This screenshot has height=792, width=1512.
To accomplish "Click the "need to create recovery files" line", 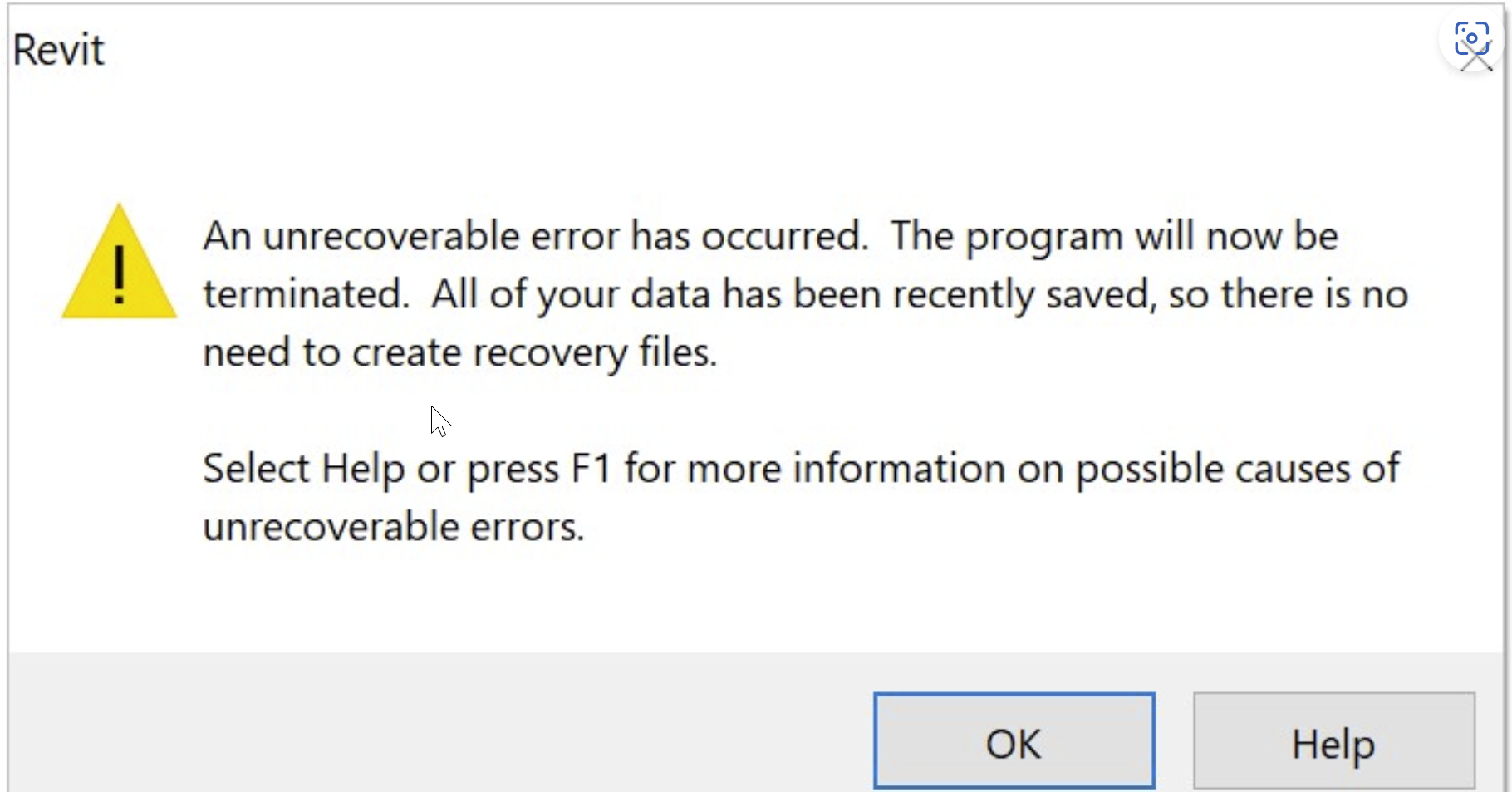I will [459, 352].
